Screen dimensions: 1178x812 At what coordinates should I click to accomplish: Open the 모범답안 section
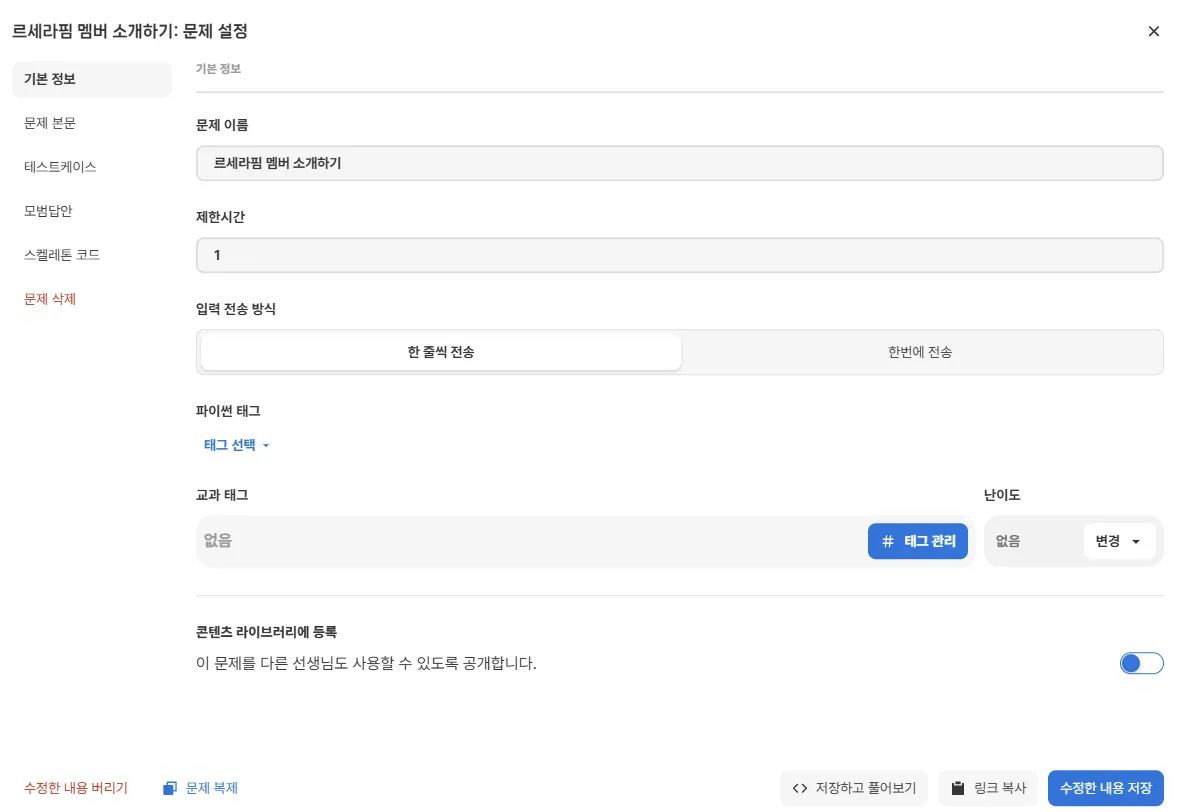[48, 211]
